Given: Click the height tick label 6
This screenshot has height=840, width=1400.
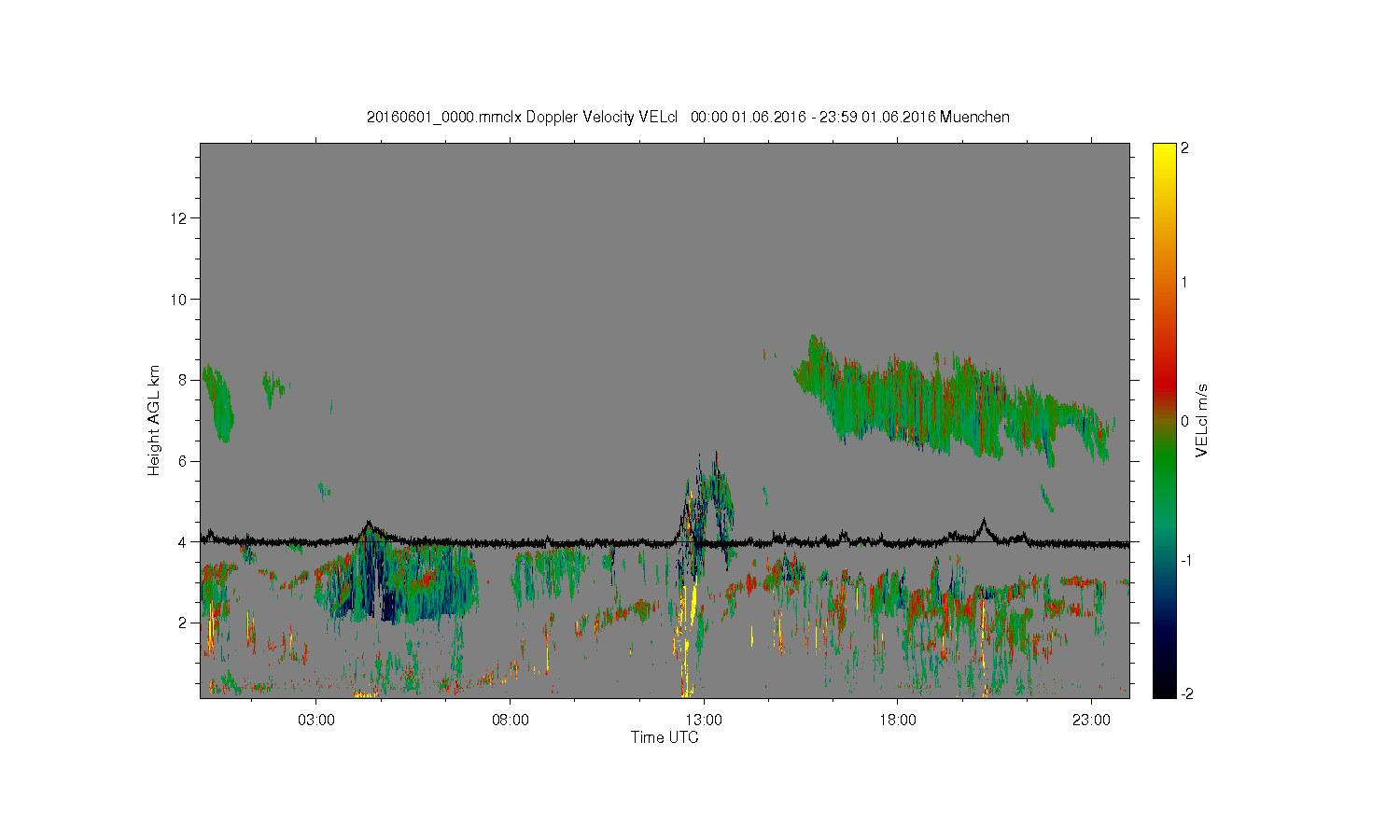Looking at the screenshot, I should 184,461.
